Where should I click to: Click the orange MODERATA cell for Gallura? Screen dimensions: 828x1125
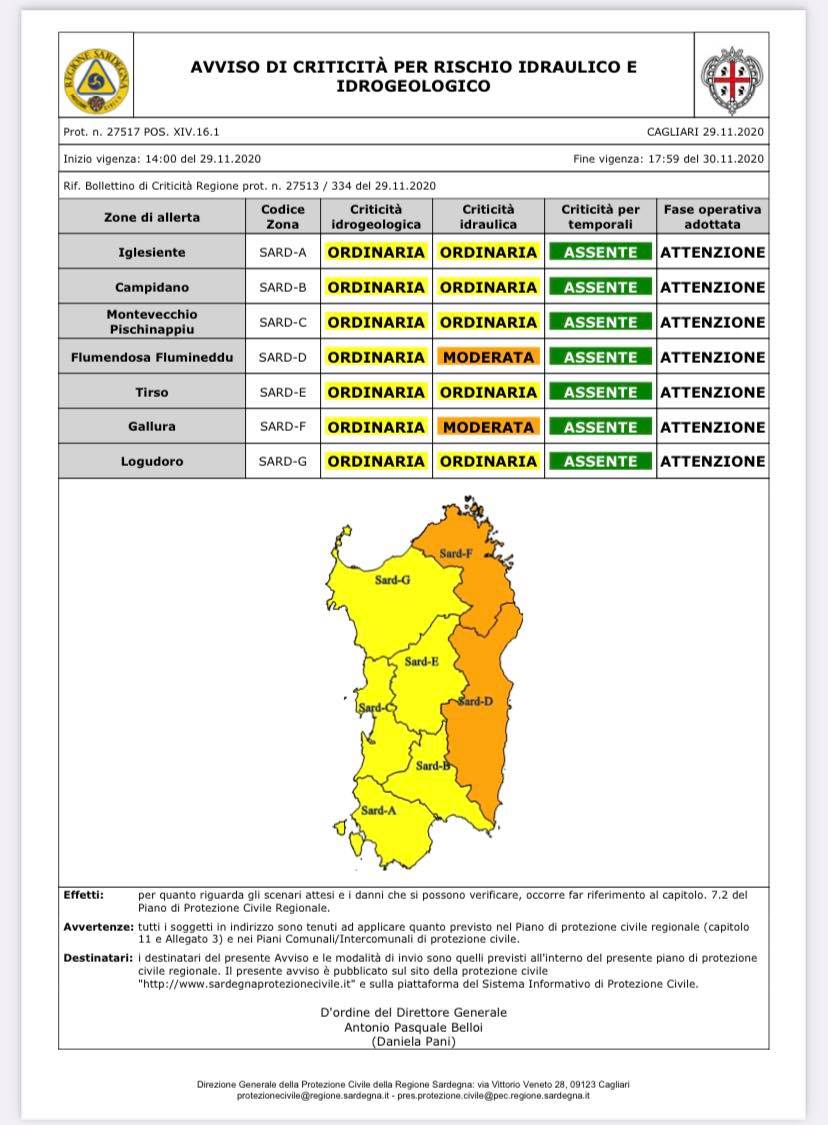click(x=488, y=427)
